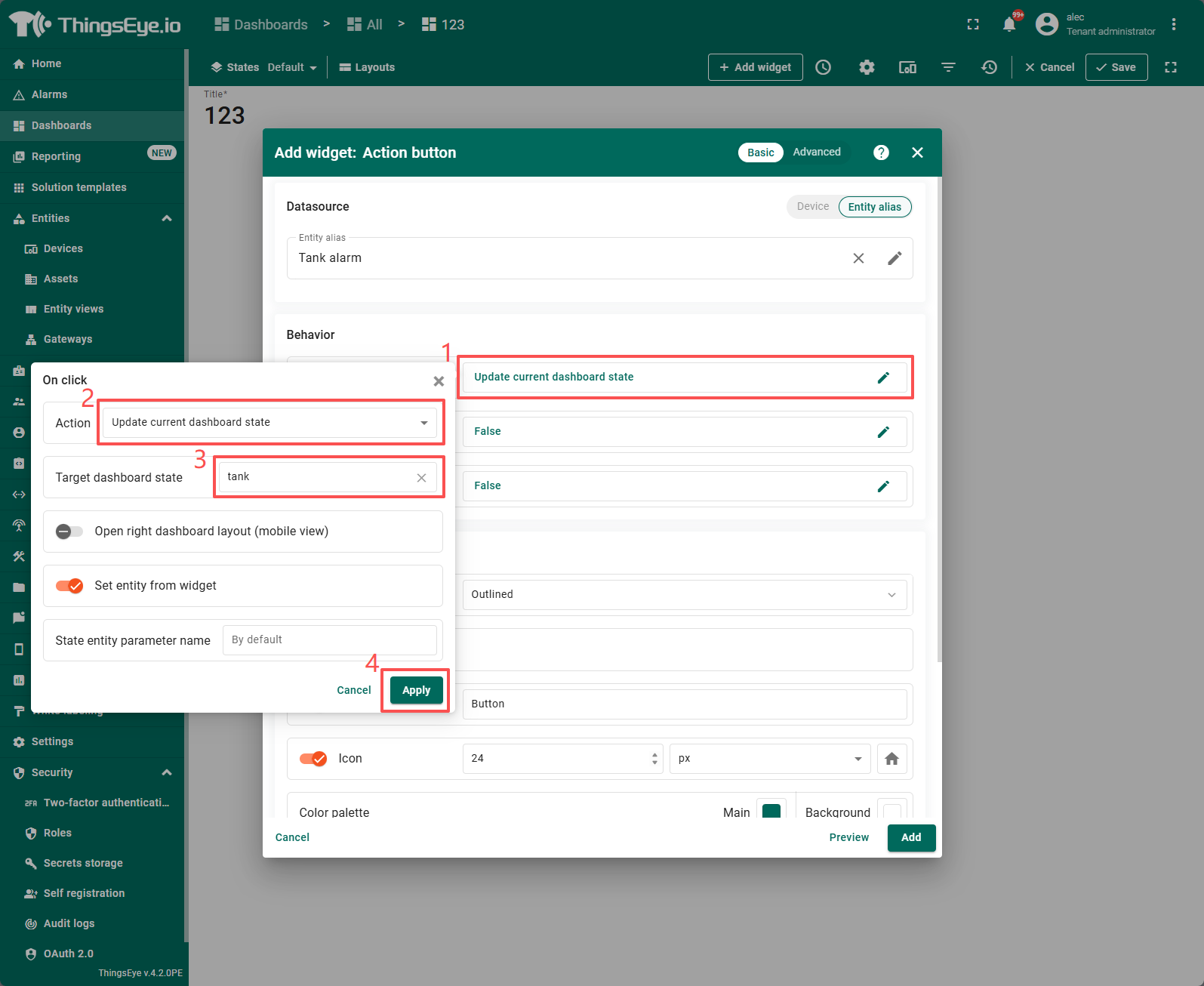Open version history icon
Viewport: 1204px width, 986px height.
click(x=989, y=67)
